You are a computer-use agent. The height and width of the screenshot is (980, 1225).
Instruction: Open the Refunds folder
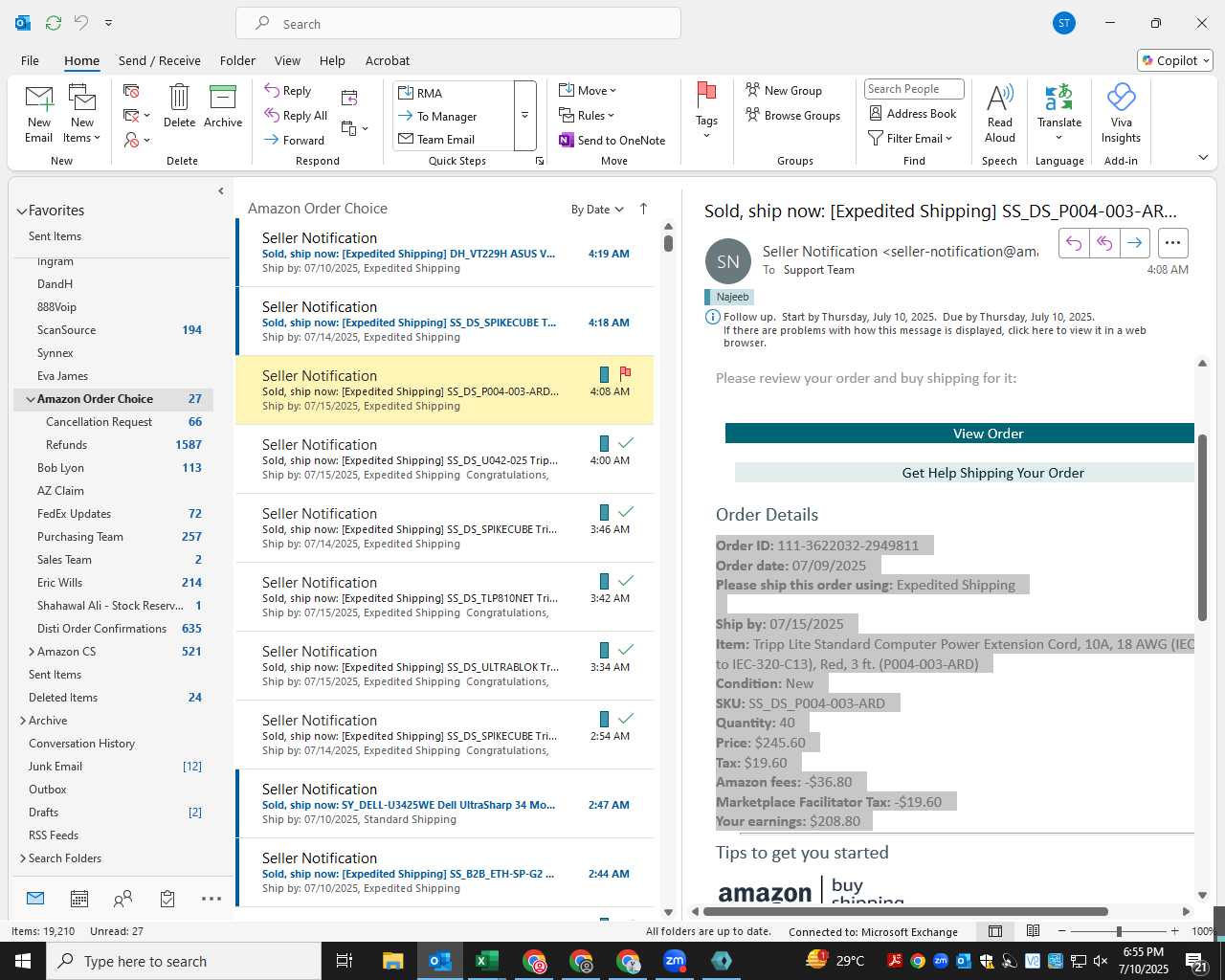pyautogui.click(x=113, y=445)
